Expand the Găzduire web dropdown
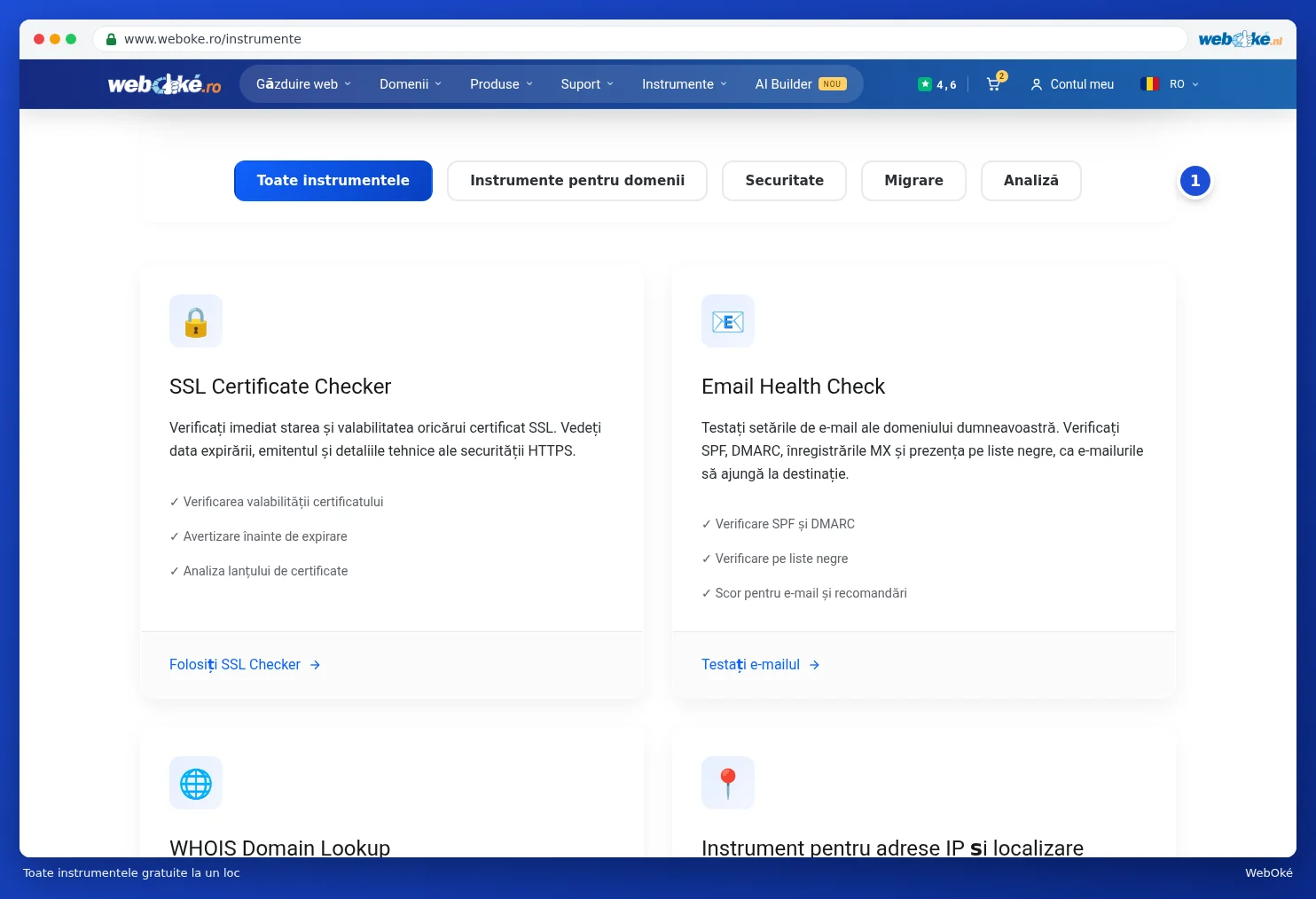The width and height of the screenshot is (1316, 899). tap(303, 84)
